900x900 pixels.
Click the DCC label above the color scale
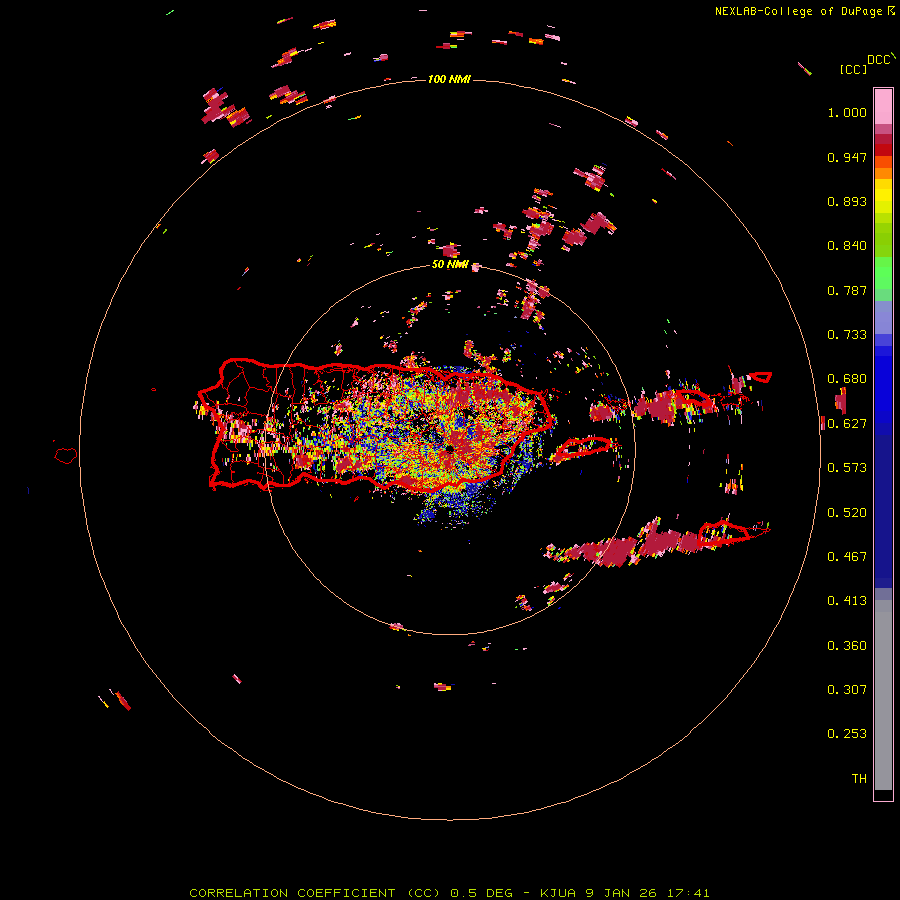[x=879, y=60]
